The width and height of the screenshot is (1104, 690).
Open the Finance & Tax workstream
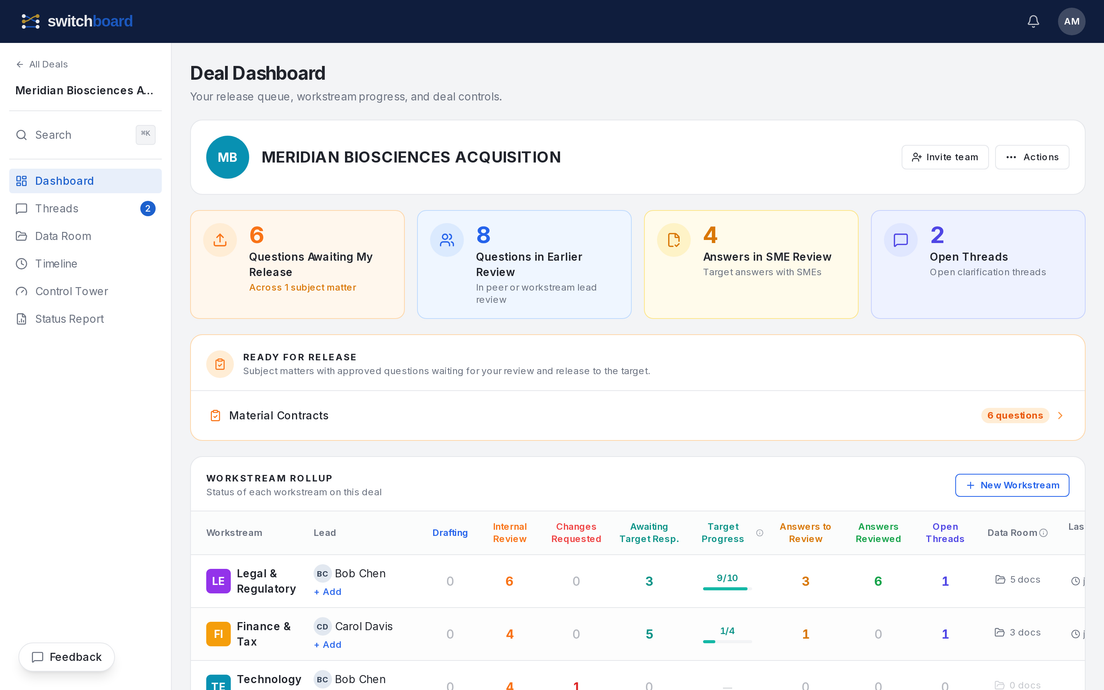coord(263,634)
